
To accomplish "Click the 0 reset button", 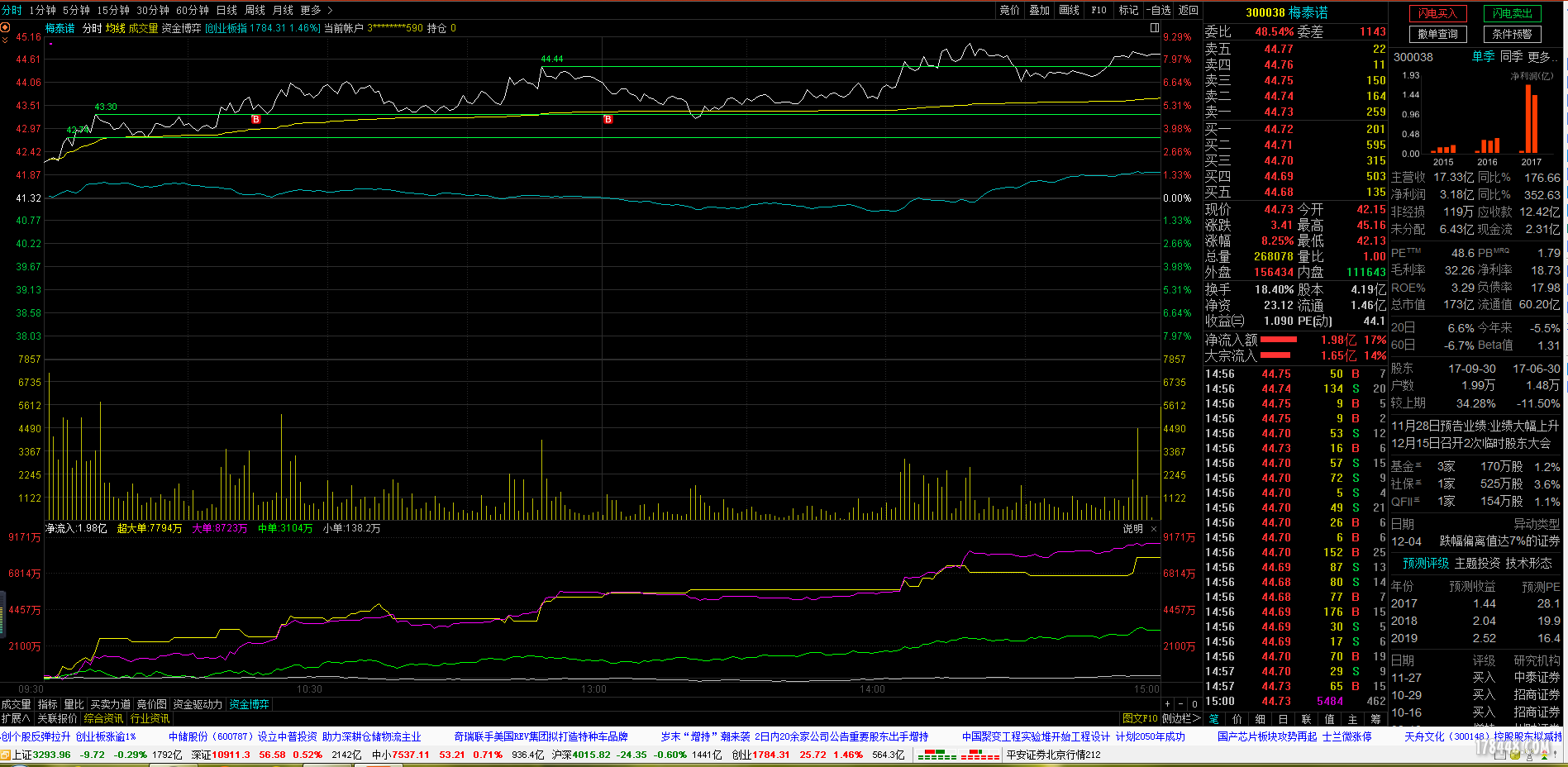I will pos(1194,704).
